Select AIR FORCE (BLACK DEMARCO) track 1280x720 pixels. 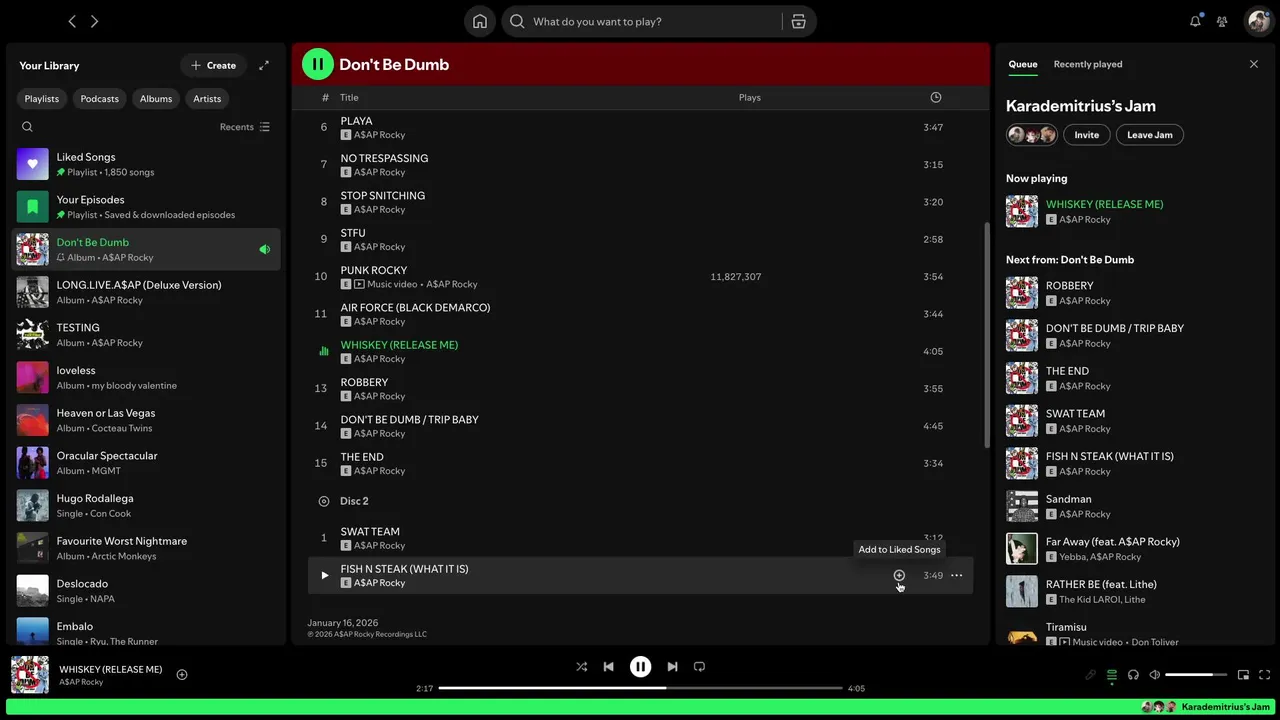tap(640, 314)
